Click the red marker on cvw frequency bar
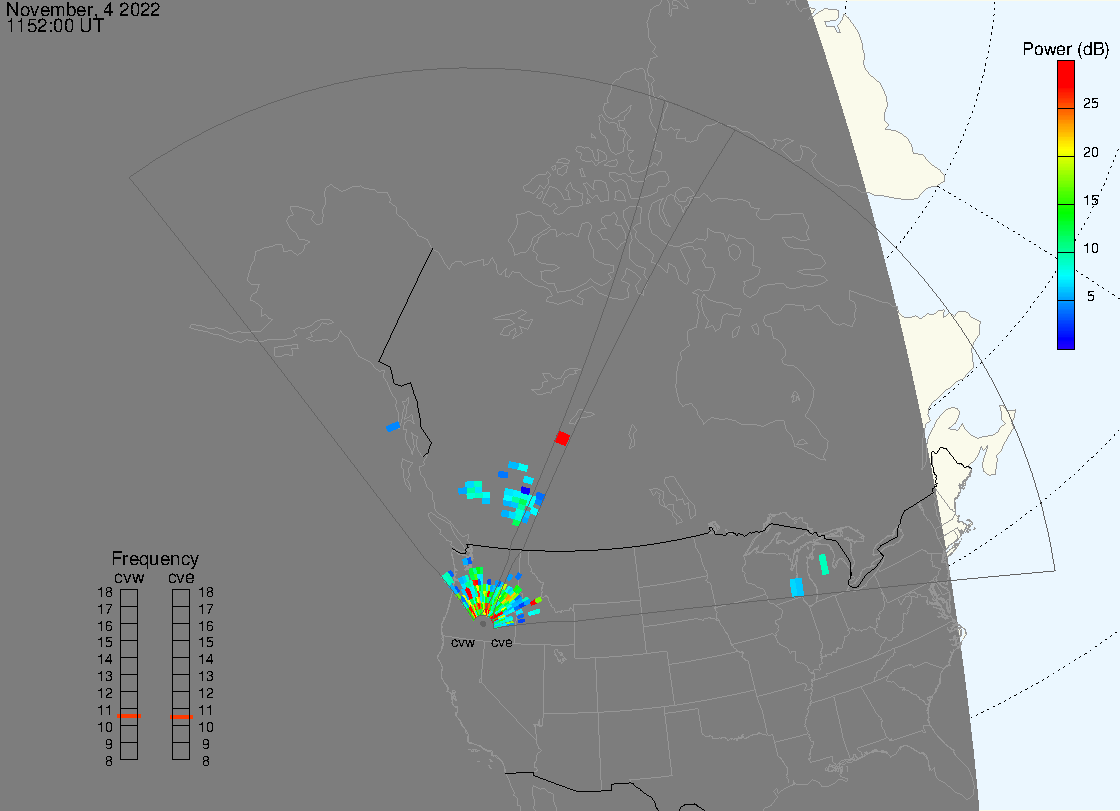The height and width of the screenshot is (811, 1120). click(129, 716)
